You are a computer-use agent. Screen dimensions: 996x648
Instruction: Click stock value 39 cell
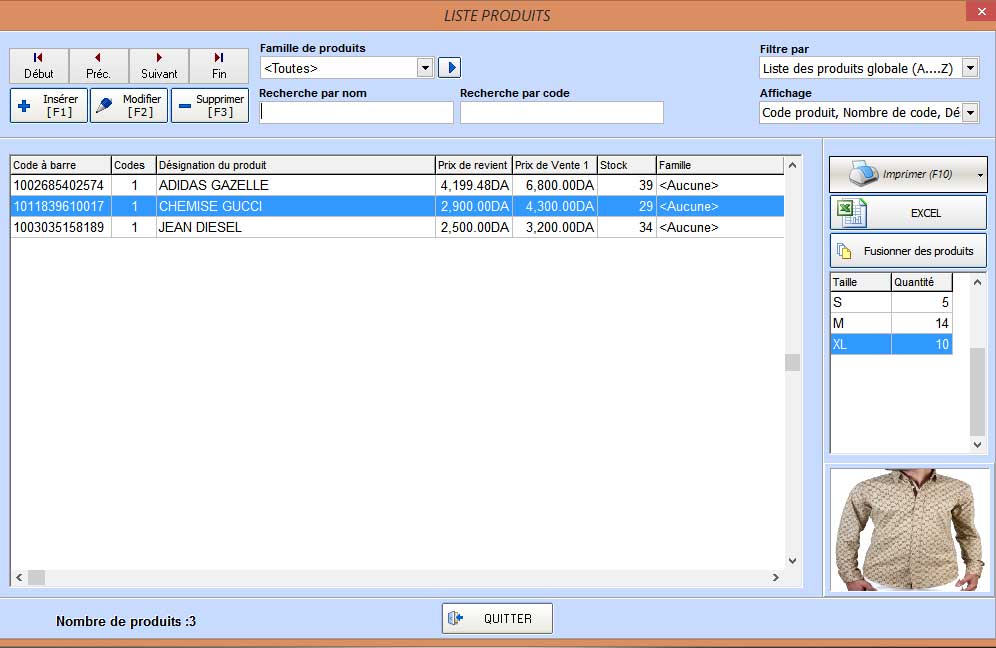(626, 186)
